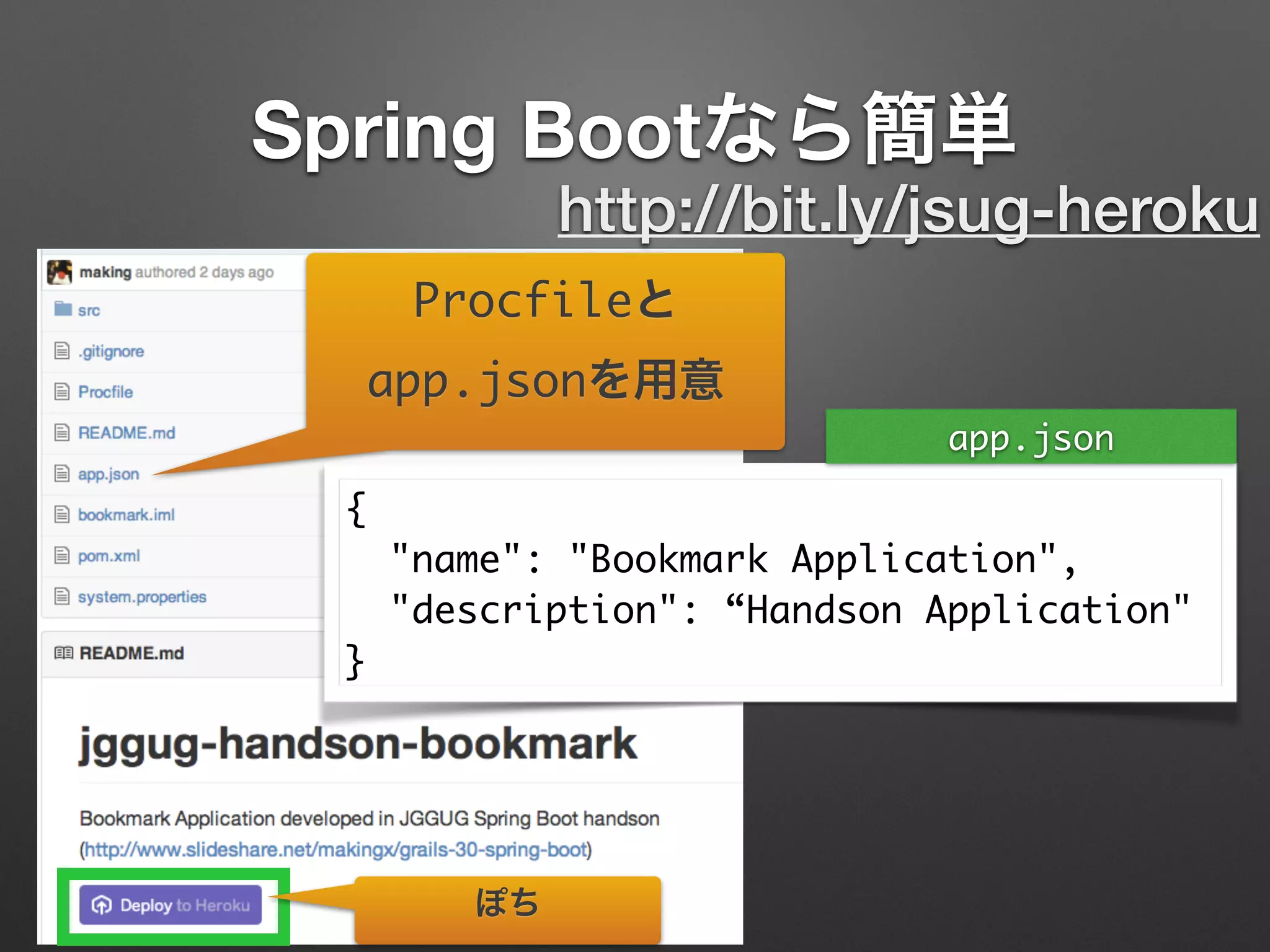The height and width of the screenshot is (952, 1270).
Task: Open the pom.xml file
Action: (109, 556)
